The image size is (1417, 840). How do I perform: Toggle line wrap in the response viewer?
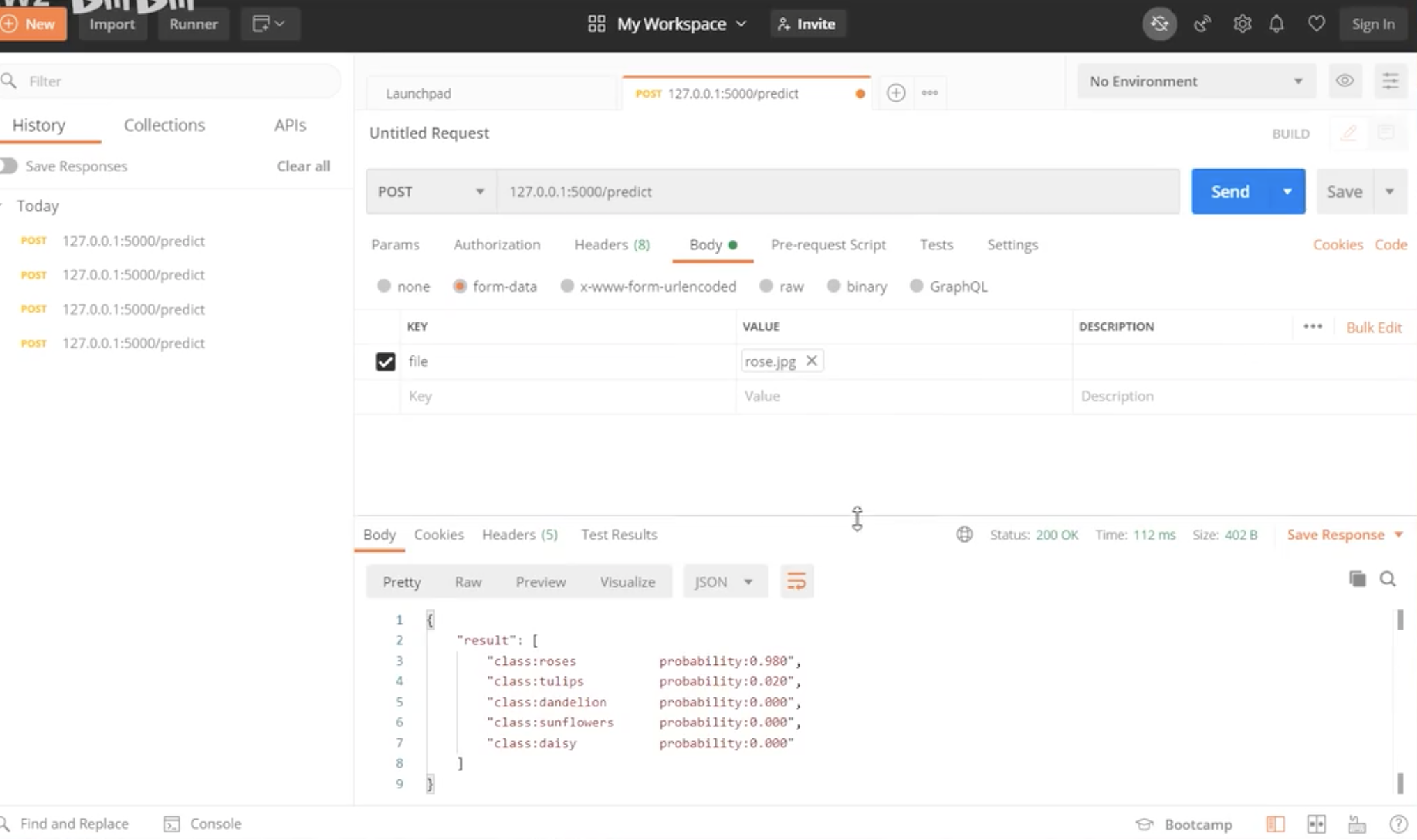click(796, 581)
